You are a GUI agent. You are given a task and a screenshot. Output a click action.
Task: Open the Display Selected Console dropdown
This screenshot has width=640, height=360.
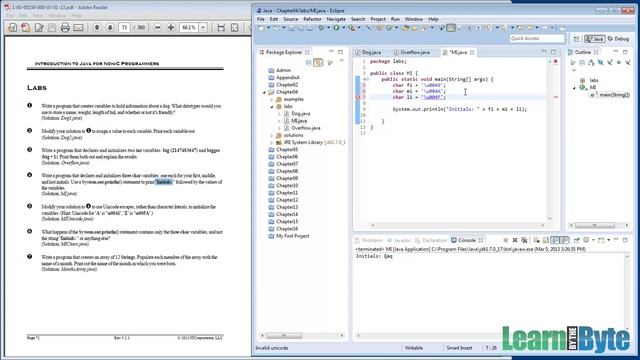[x=593, y=240]
